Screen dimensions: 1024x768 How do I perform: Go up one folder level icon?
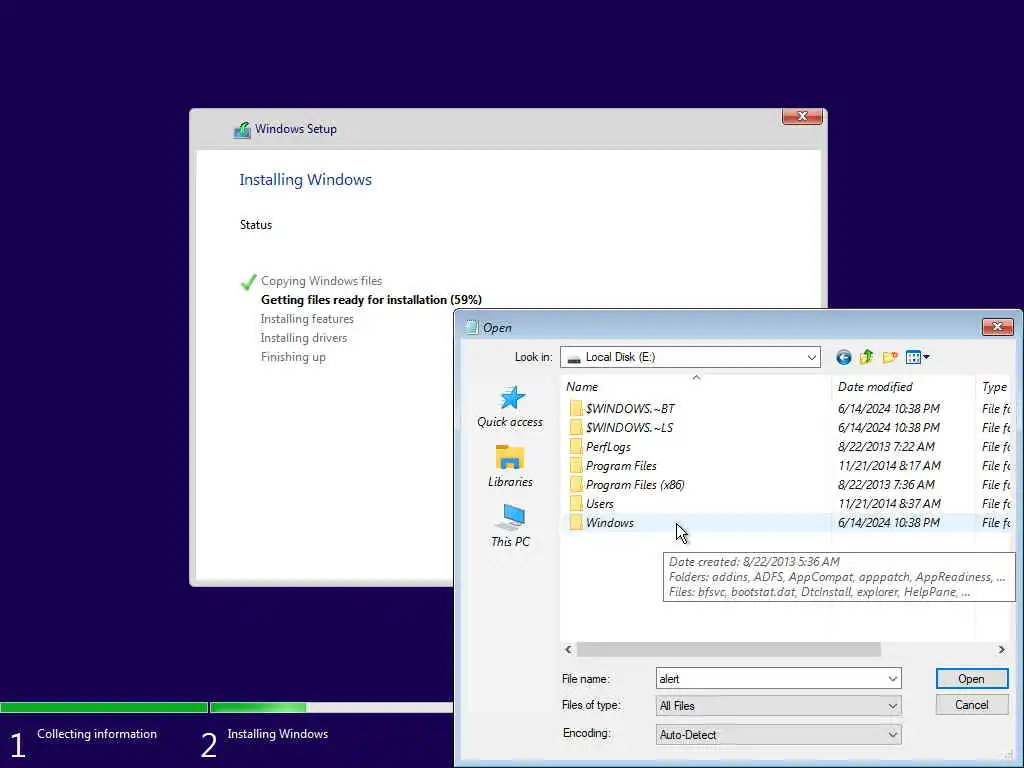pos(867,357)
